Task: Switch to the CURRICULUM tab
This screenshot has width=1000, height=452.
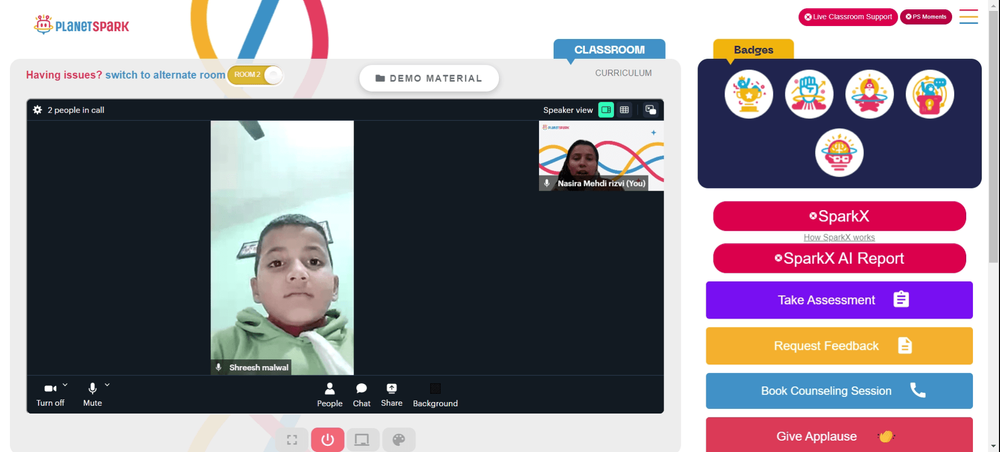Action: coord(623,73)
